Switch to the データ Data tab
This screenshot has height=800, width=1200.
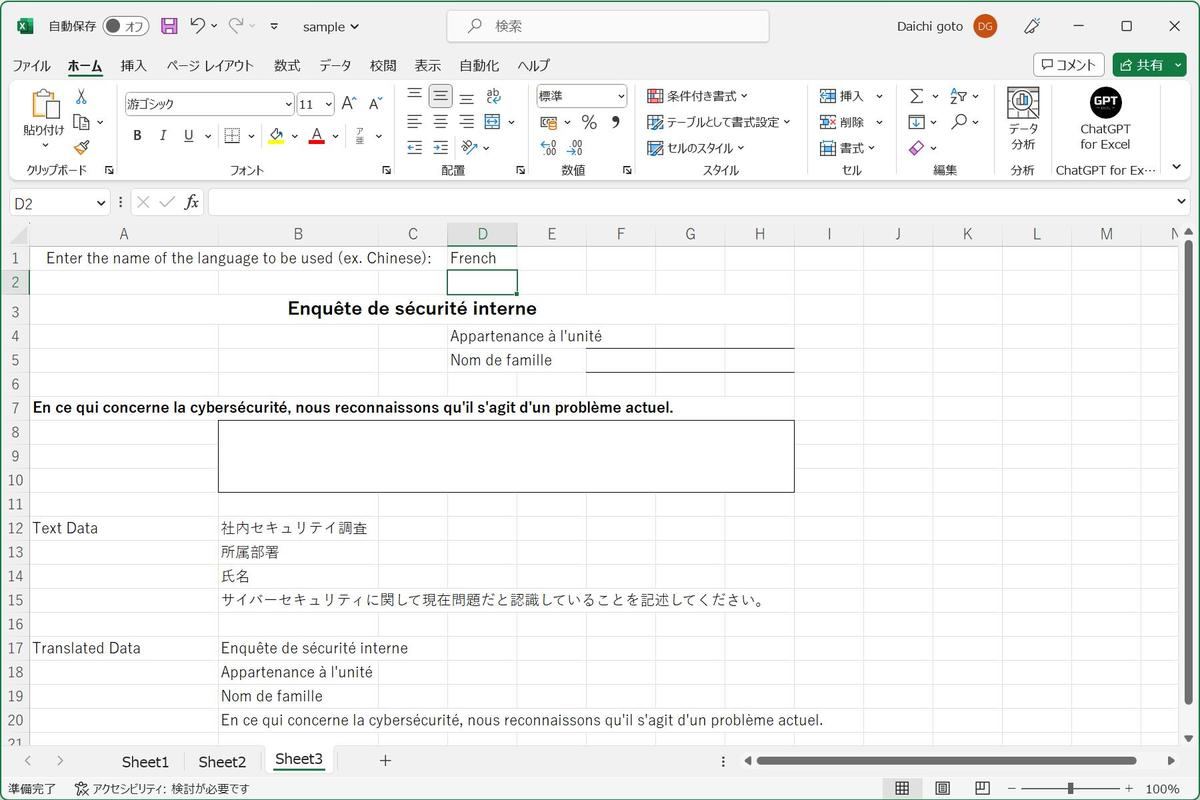335,65
